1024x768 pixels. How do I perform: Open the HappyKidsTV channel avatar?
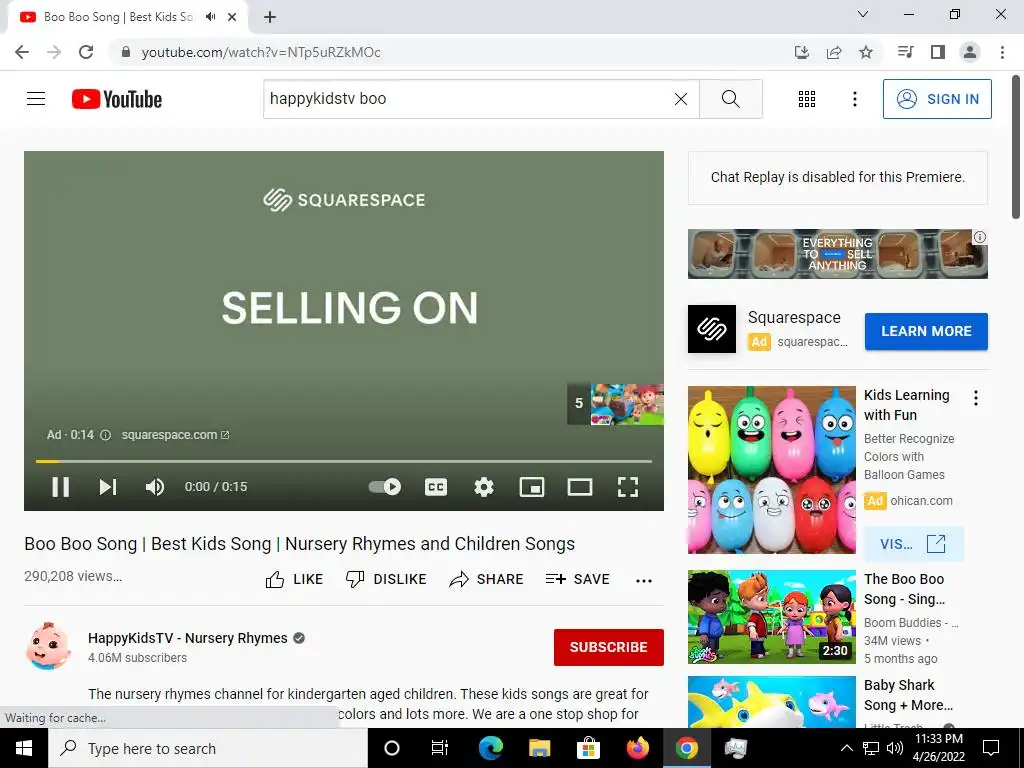[x=48, y=647]
